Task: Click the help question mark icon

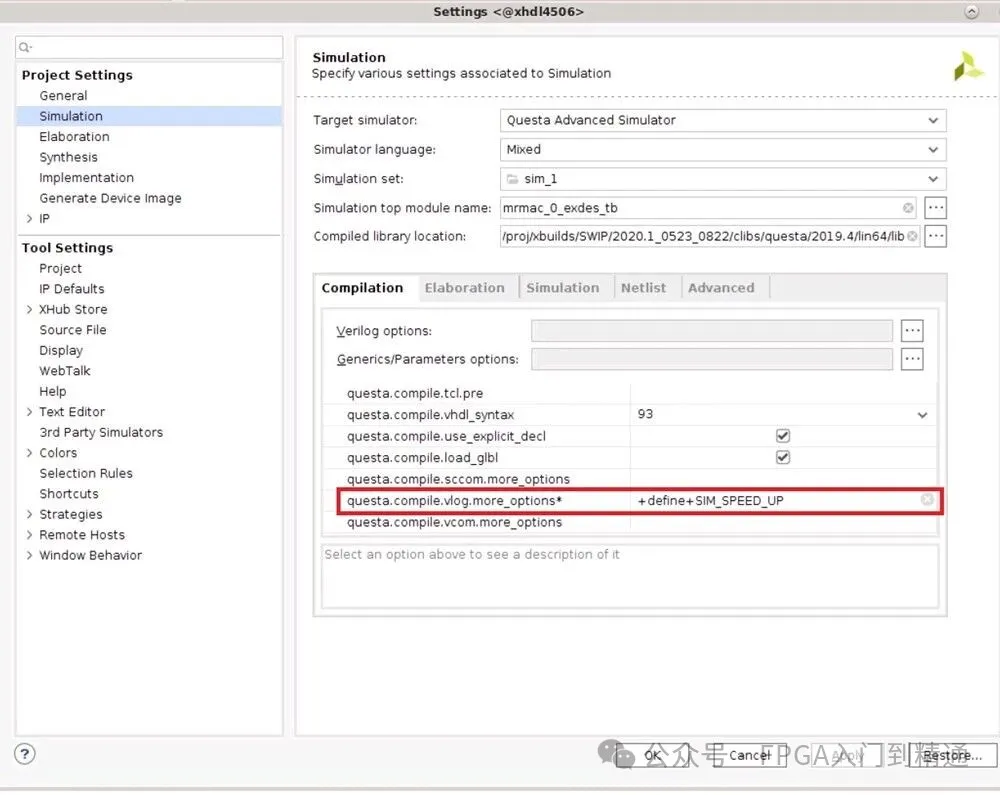Action: [26, 754]
